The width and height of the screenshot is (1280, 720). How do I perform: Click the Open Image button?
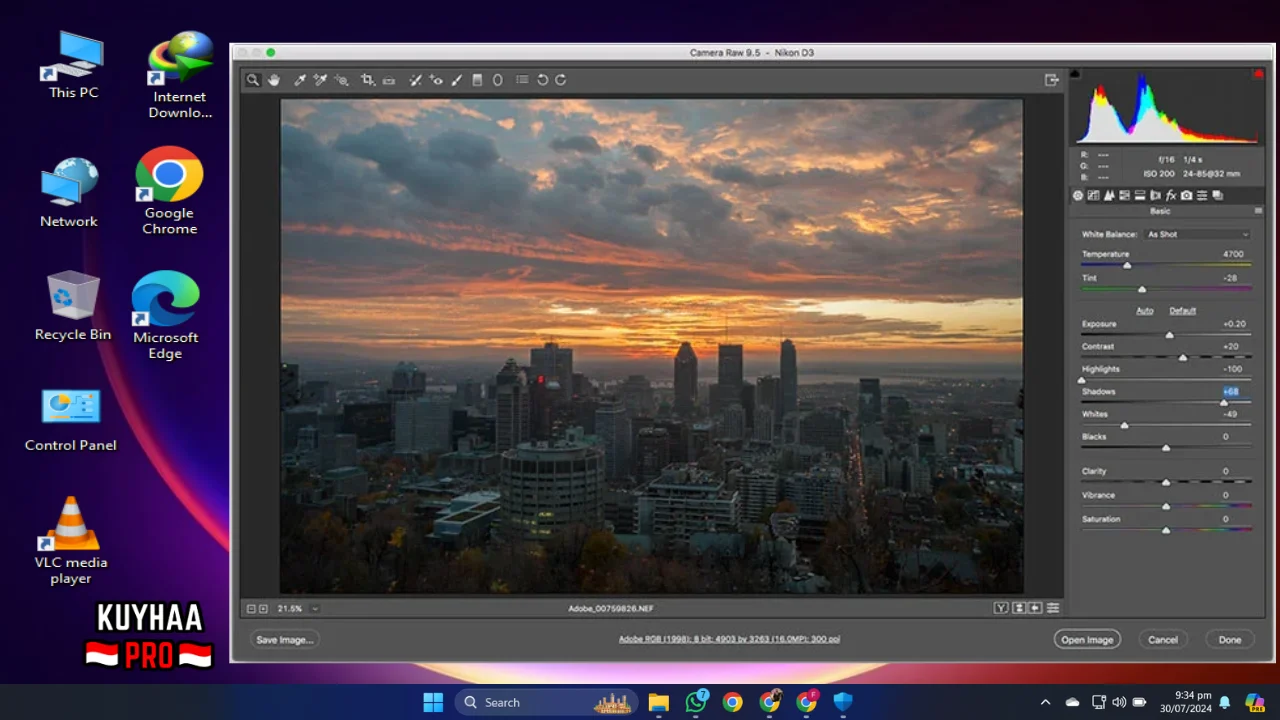coord(1087,639)
